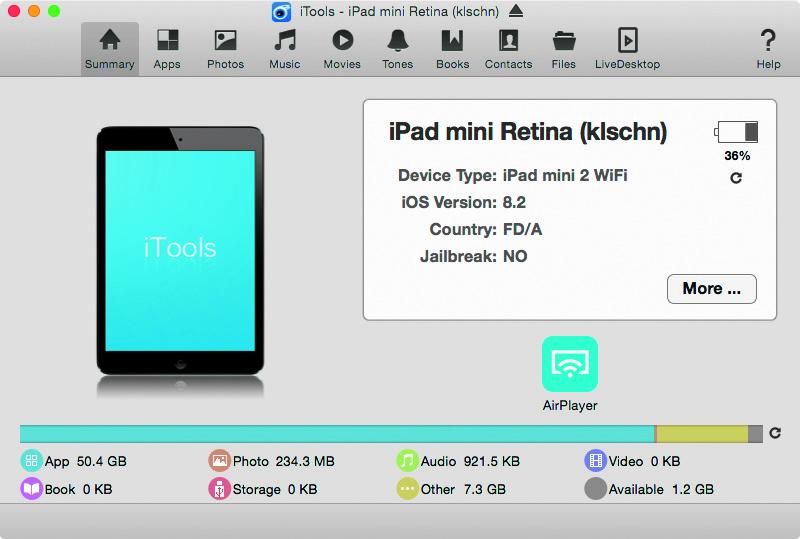
Task: Eject the device in title bar
Action: (516, 11)
